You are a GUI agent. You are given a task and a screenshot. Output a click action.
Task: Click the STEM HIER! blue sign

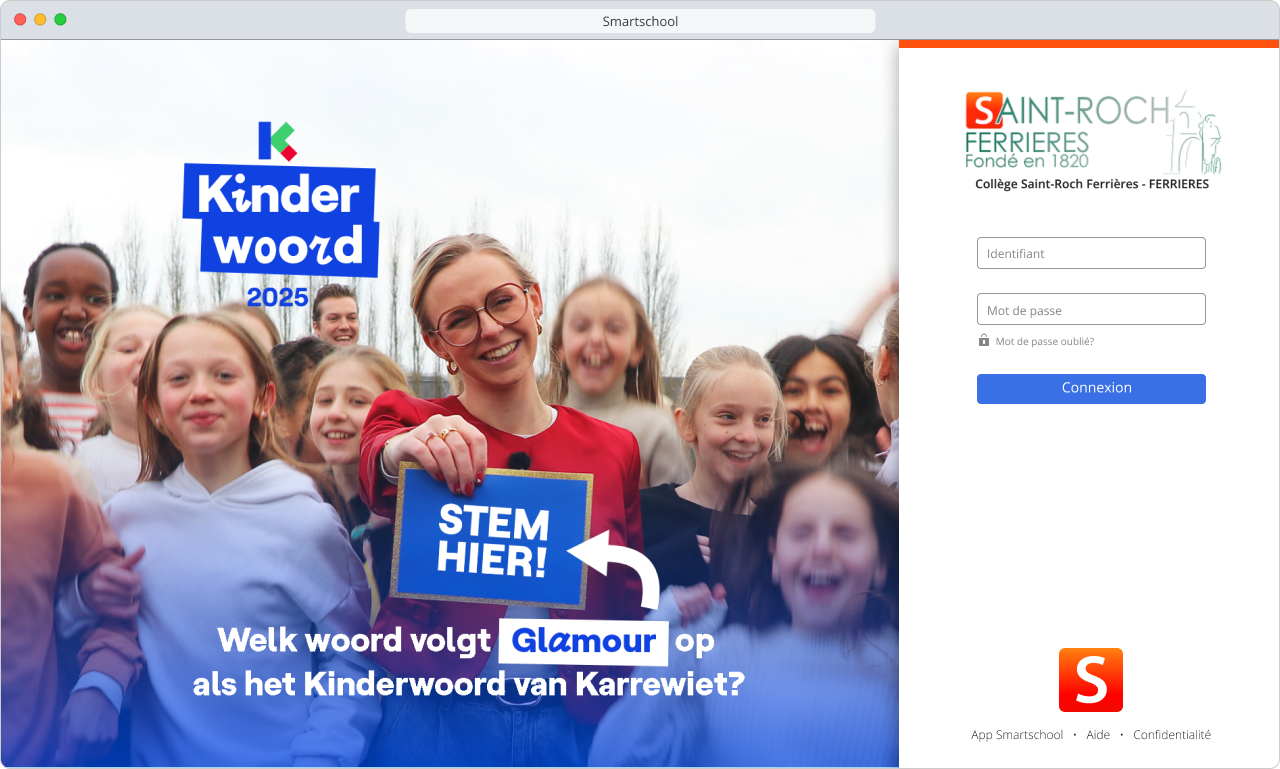click(x=492, y=536)
